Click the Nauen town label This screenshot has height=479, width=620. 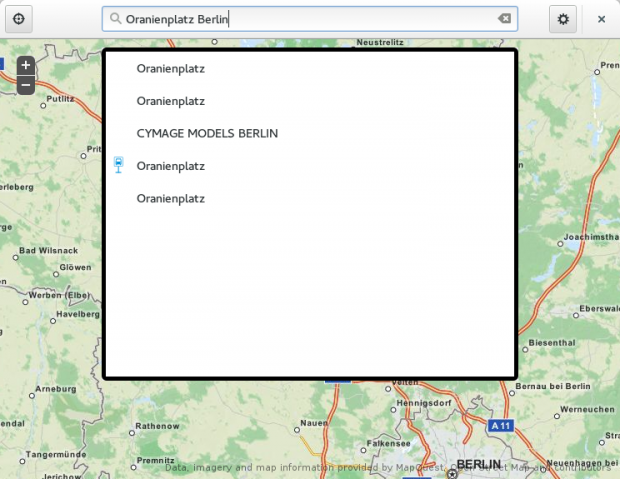[x=314, y=423]
